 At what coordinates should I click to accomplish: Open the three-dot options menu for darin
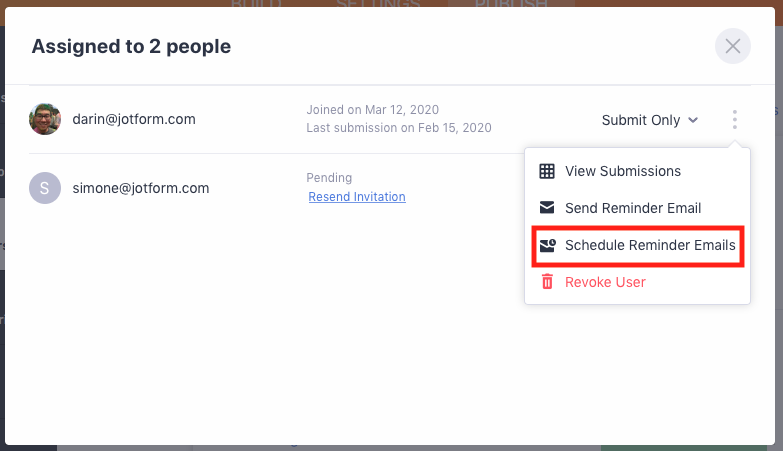pos(735,120)
